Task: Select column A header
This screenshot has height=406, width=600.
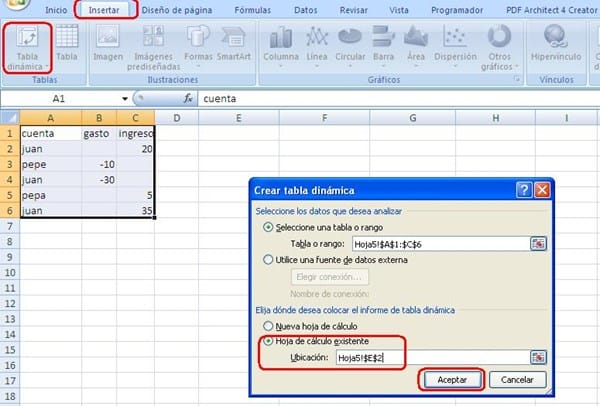Action: tap(51, 118)
